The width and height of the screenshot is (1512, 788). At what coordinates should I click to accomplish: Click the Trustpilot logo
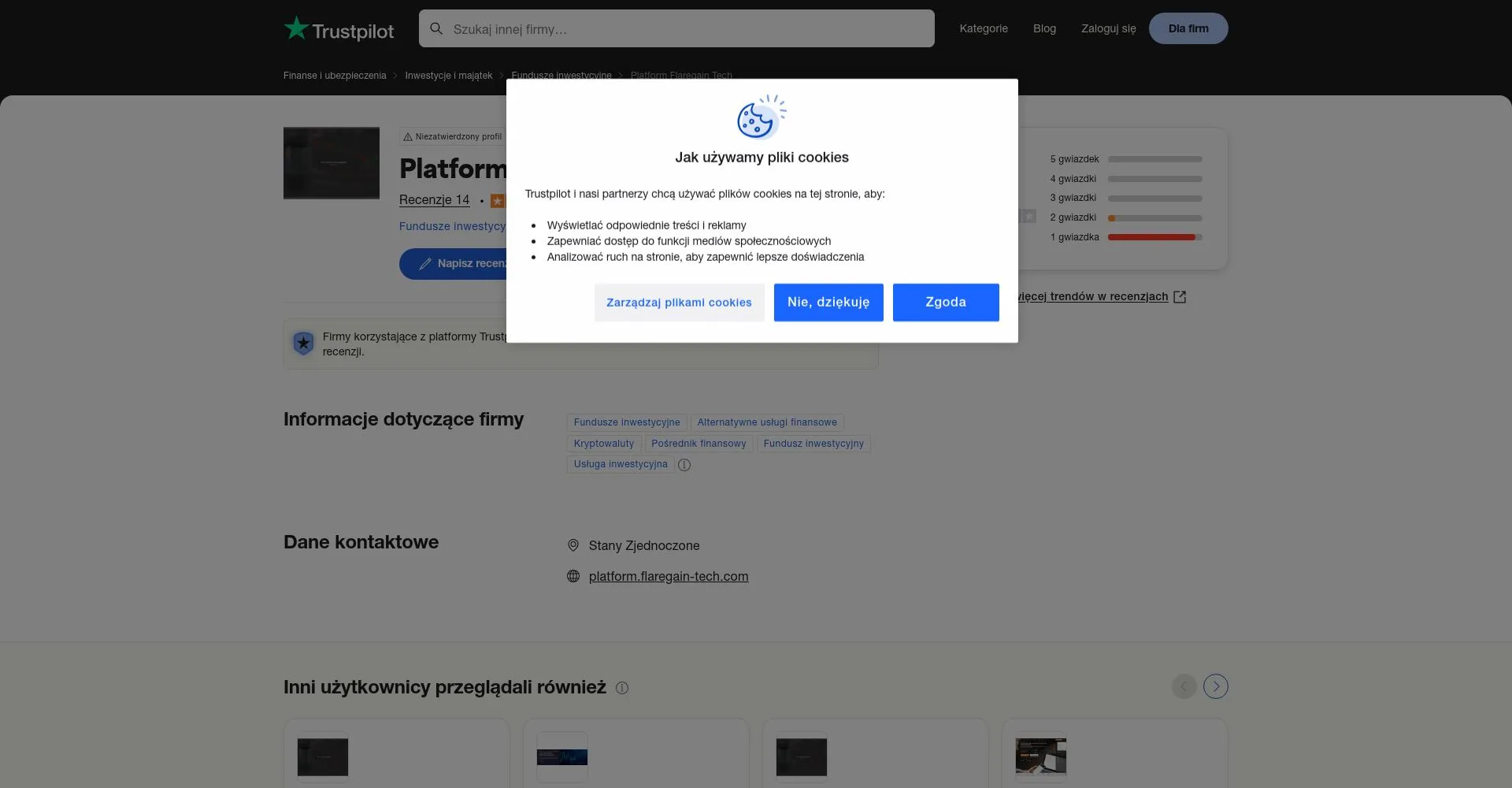339,29
